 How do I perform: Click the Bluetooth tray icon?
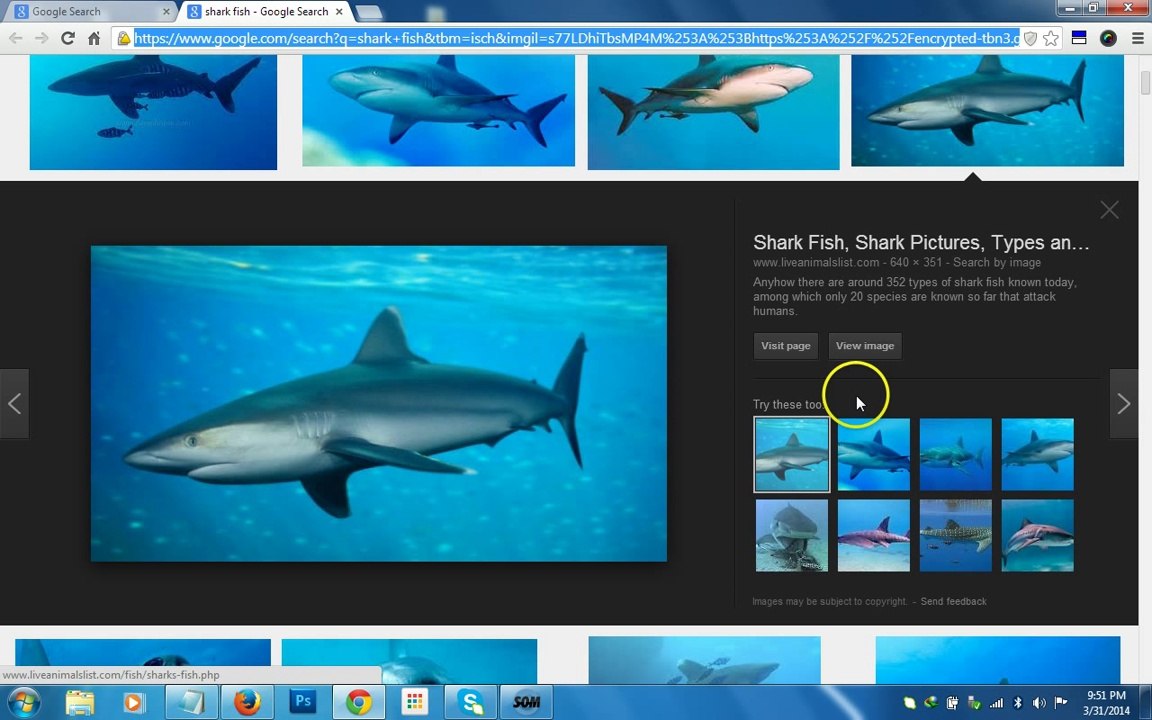point(1017,703)
